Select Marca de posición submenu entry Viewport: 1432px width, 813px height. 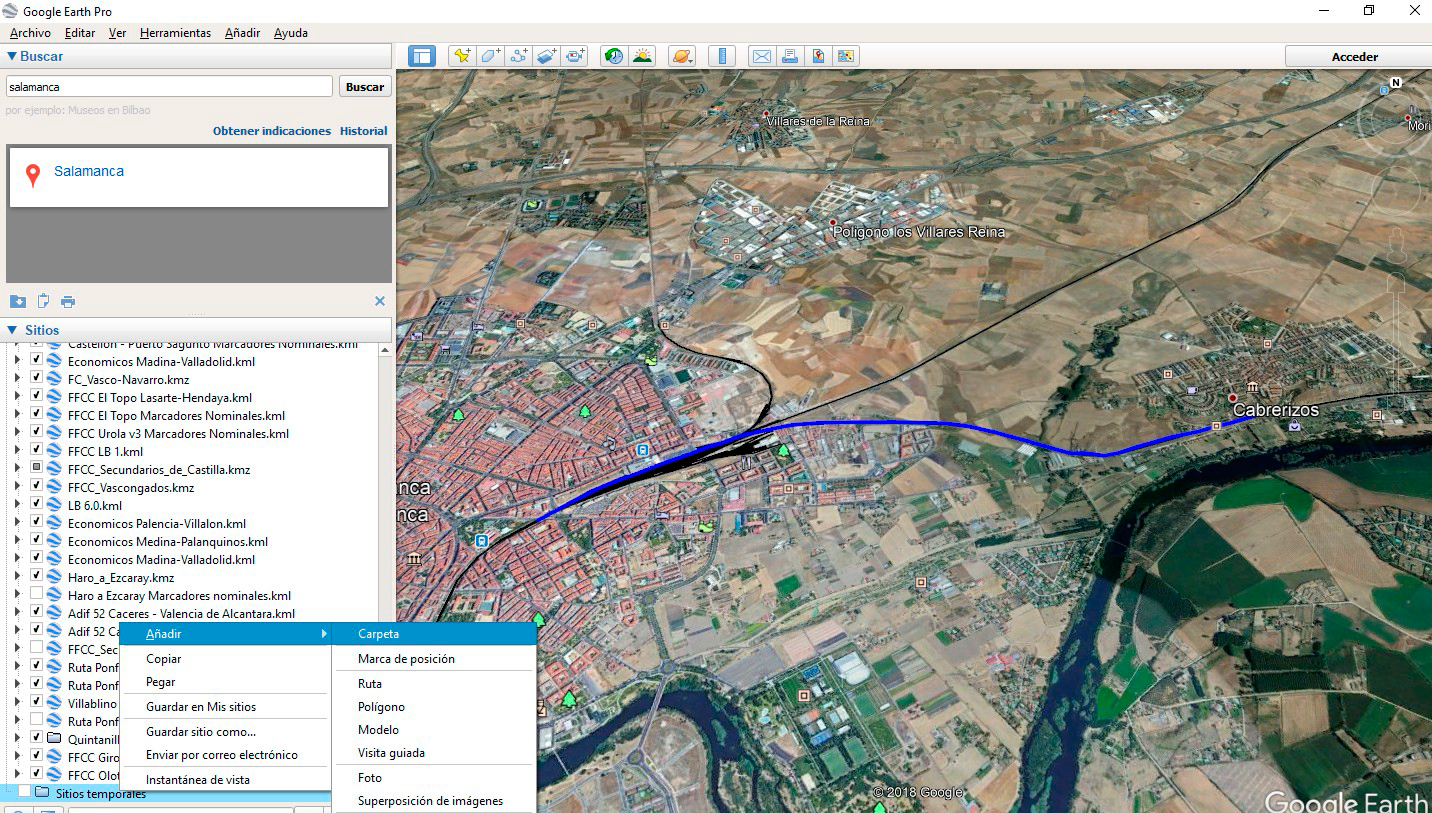(435, 659)
